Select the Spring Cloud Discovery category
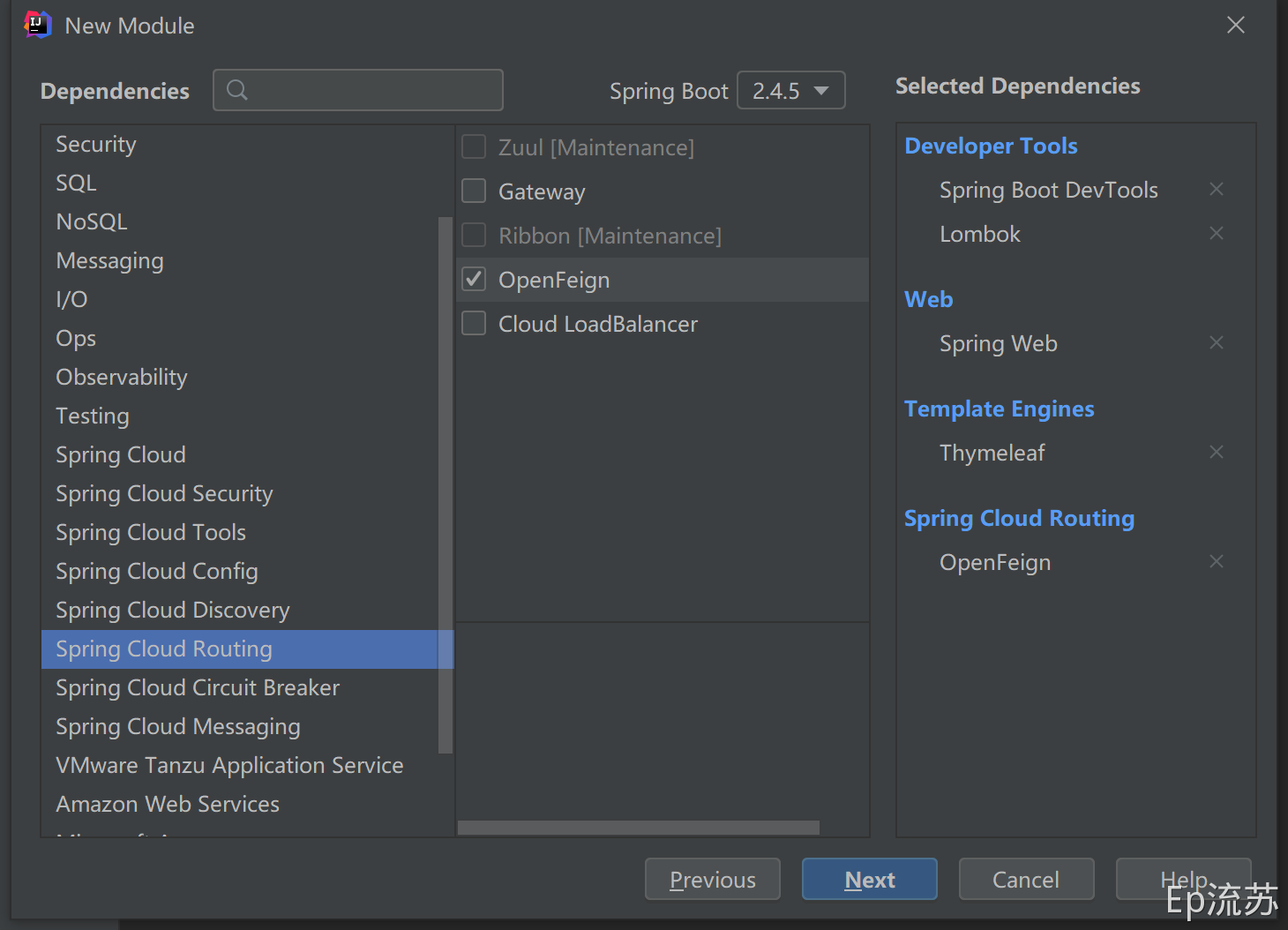The height and width of the screenshot is (930, 1288). 240,611
